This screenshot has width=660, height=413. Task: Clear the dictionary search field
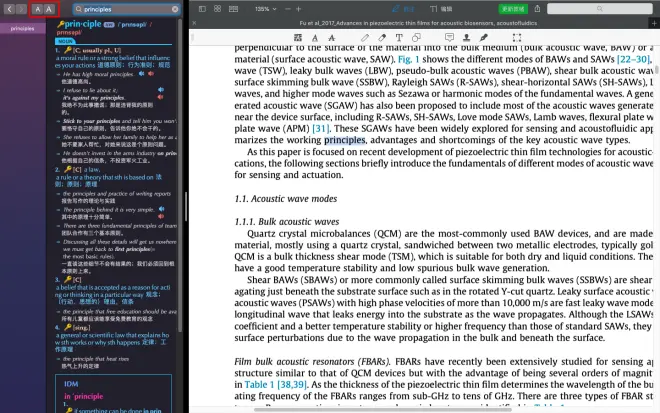(175, 9)
